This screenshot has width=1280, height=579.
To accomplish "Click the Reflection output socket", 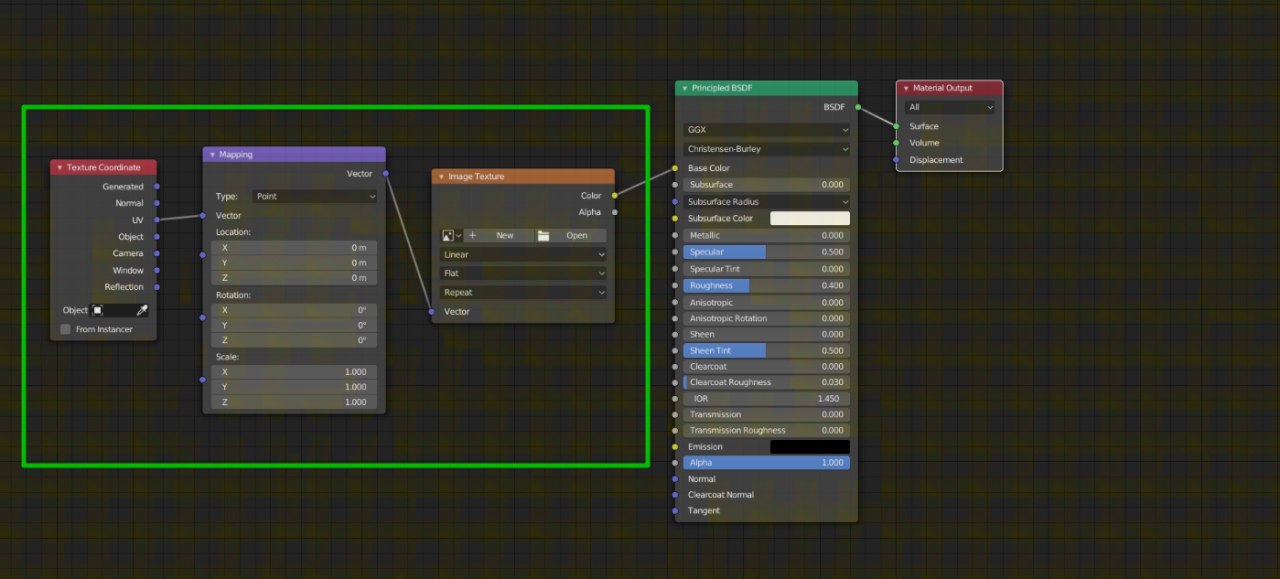I will (x=157, y=287).
